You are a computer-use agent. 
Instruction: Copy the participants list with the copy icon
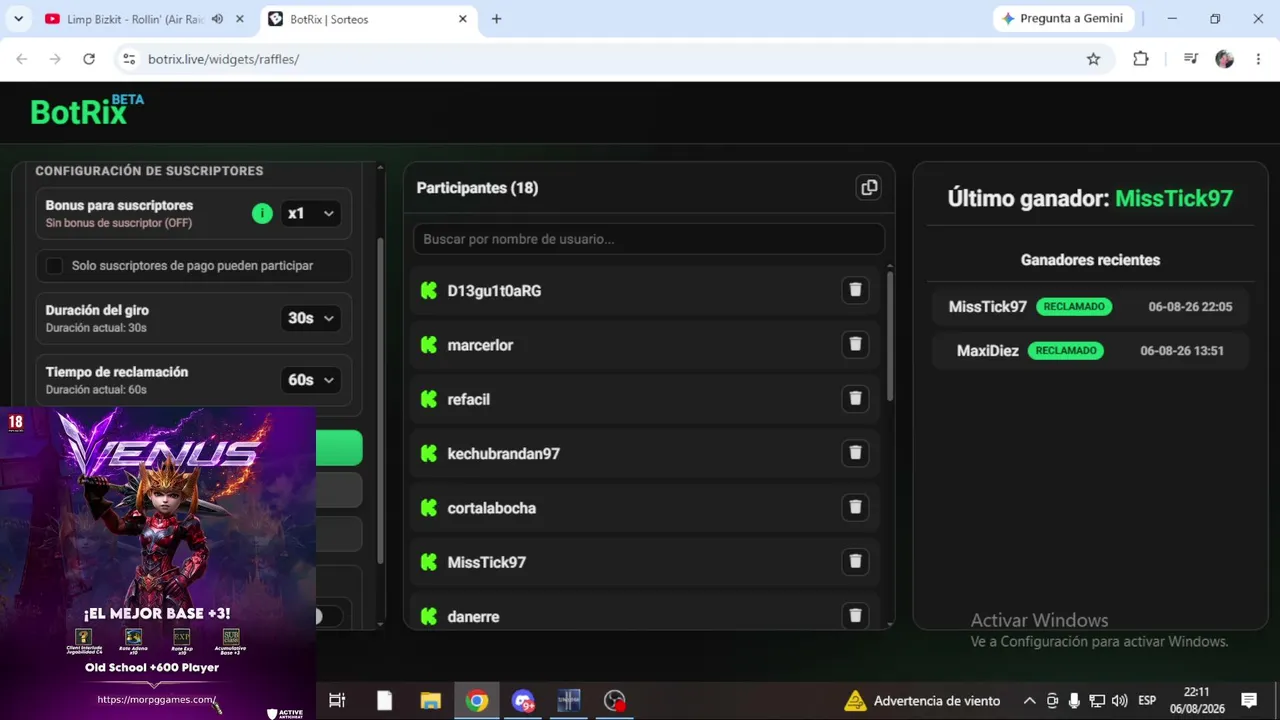[869, 188]
